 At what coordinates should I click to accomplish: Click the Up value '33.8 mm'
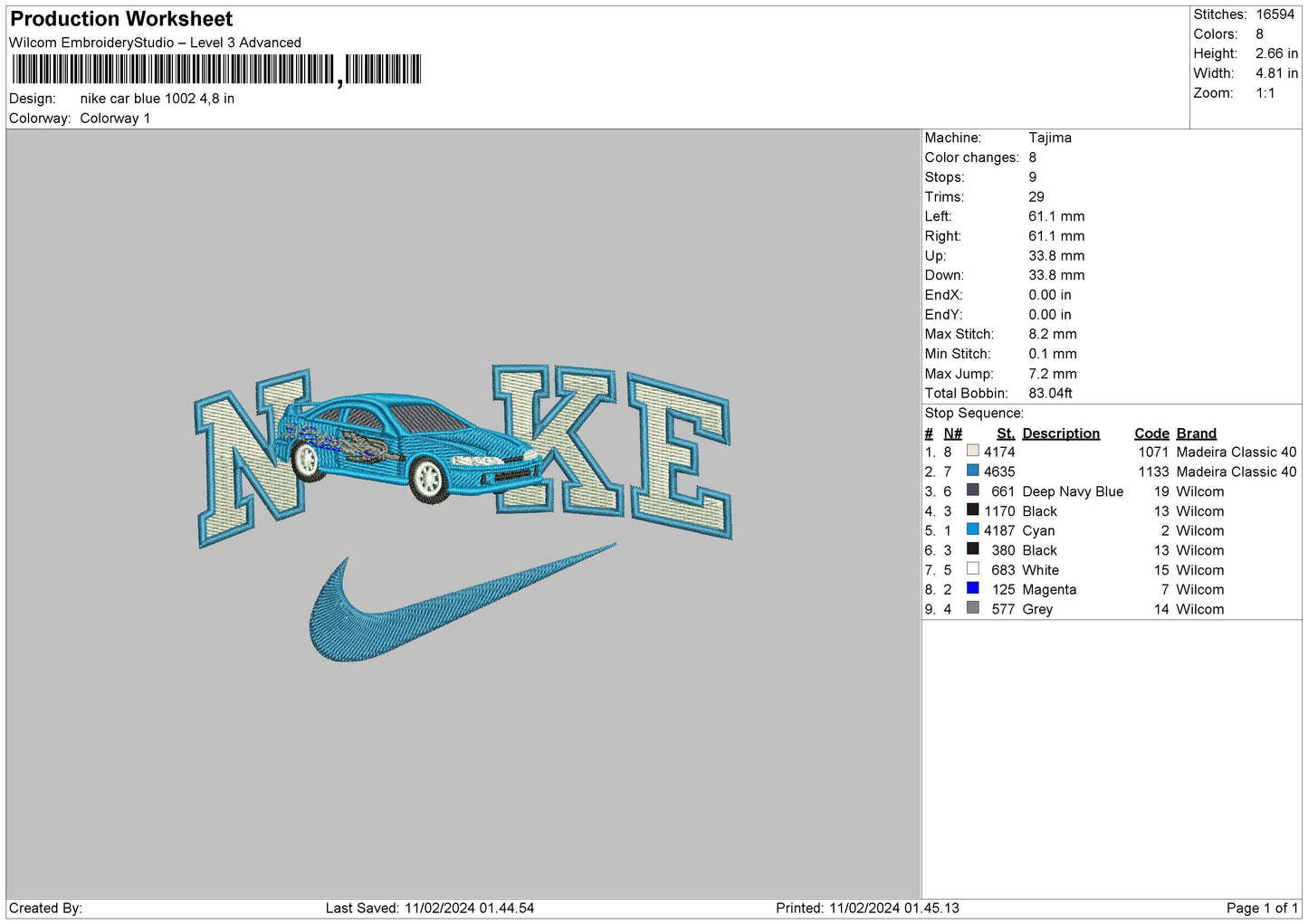click(1056, 255)
